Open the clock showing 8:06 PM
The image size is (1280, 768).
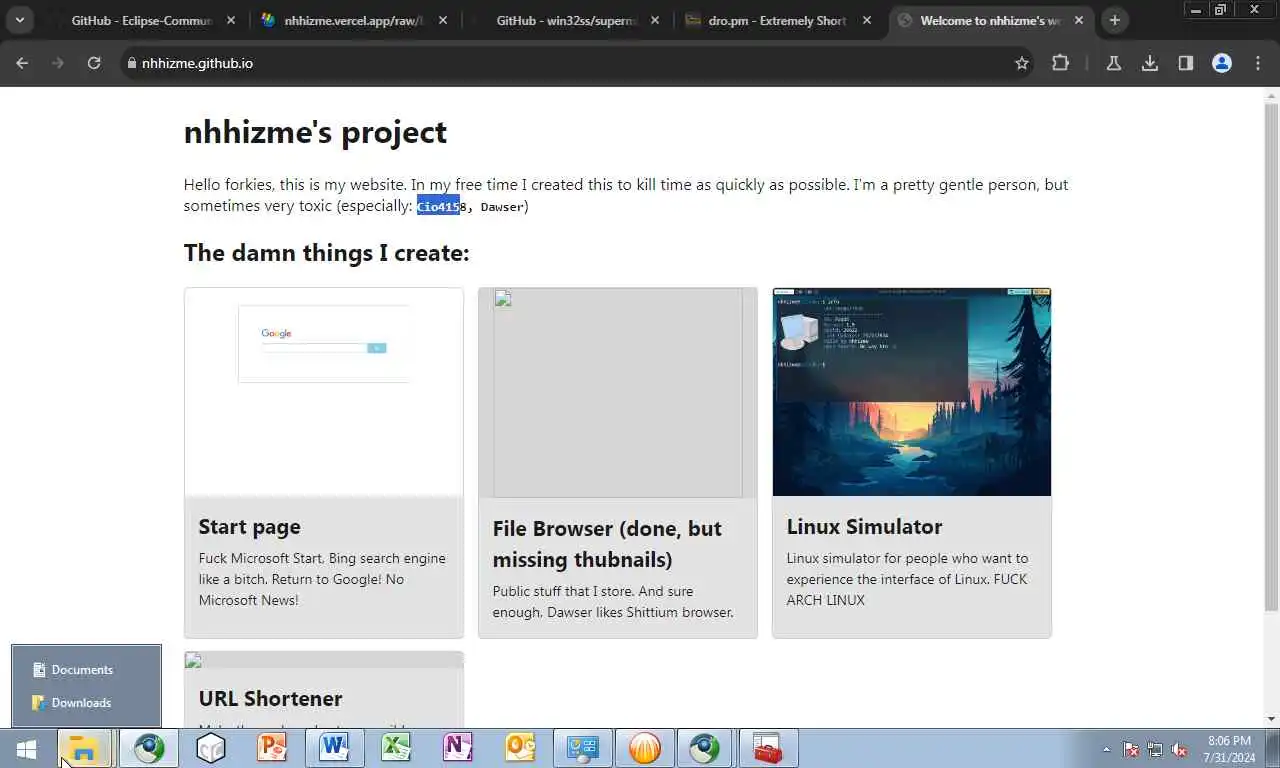pos(1230,749)
